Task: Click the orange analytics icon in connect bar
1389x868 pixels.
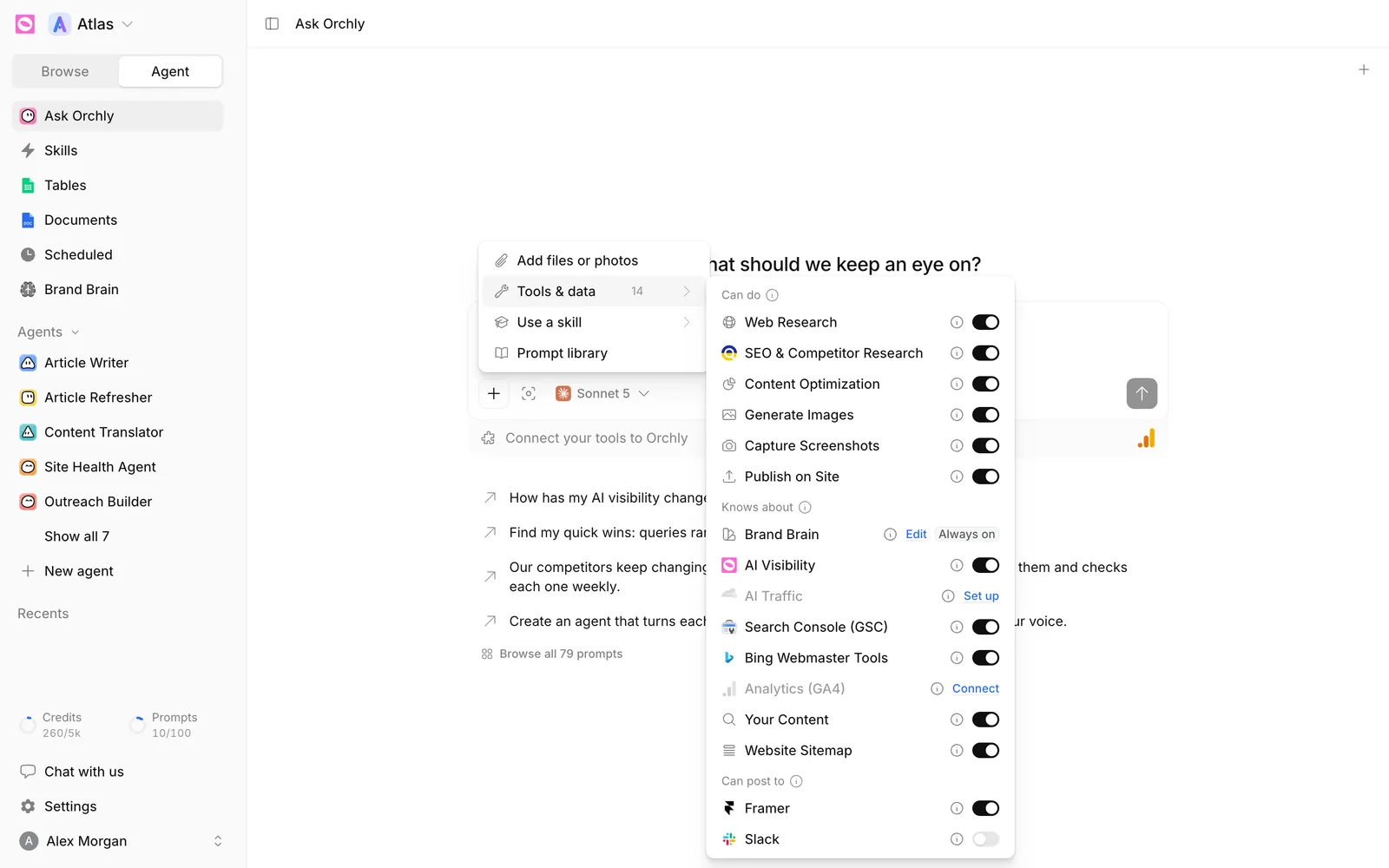Action: 1146,438
